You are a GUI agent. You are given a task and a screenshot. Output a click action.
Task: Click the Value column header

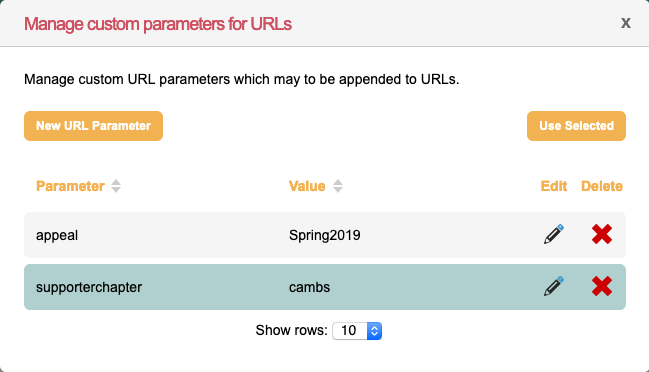(x=307, y=186)
